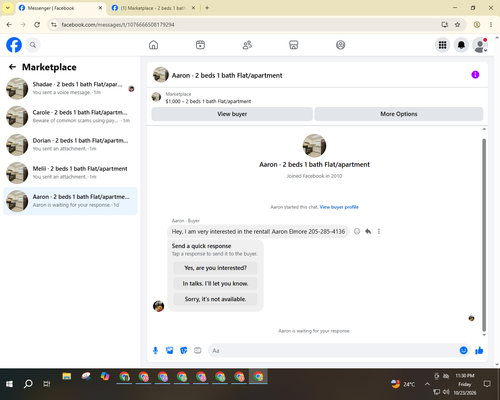
Task: Send quick response 'Sorry, it's not available.'
Action: click(215, 299)
